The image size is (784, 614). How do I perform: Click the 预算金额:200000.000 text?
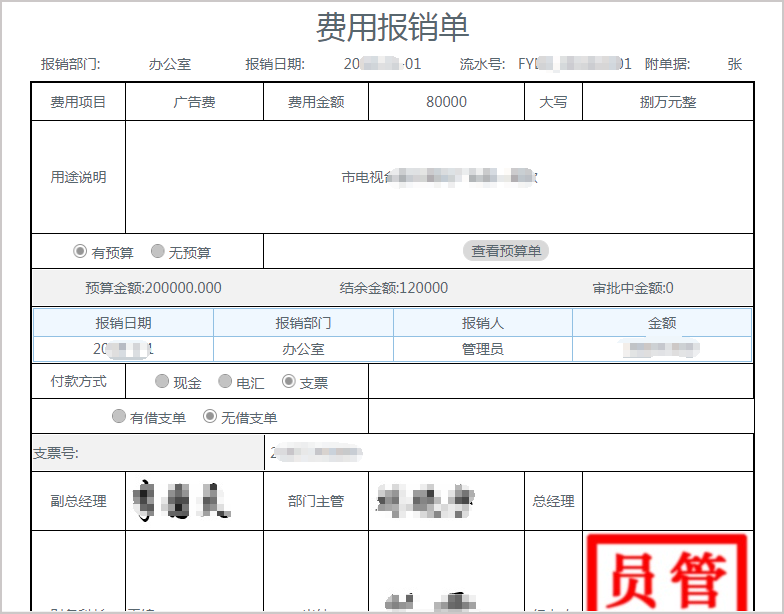[153, 288]
